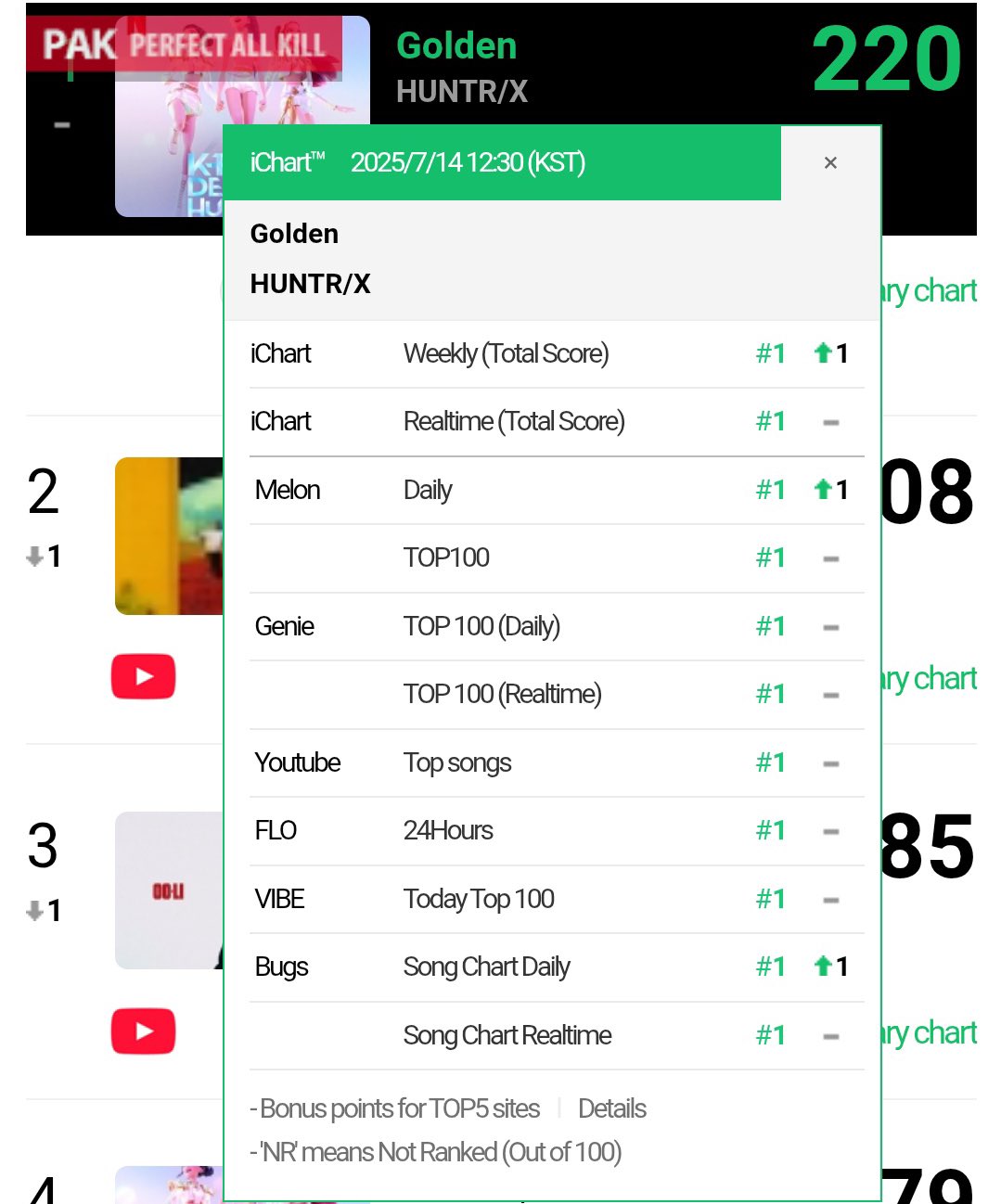Viewport: 1001px width, 1204px height.
Task: Select the VIBE Today Top 100 row
Action: [557, 899]
